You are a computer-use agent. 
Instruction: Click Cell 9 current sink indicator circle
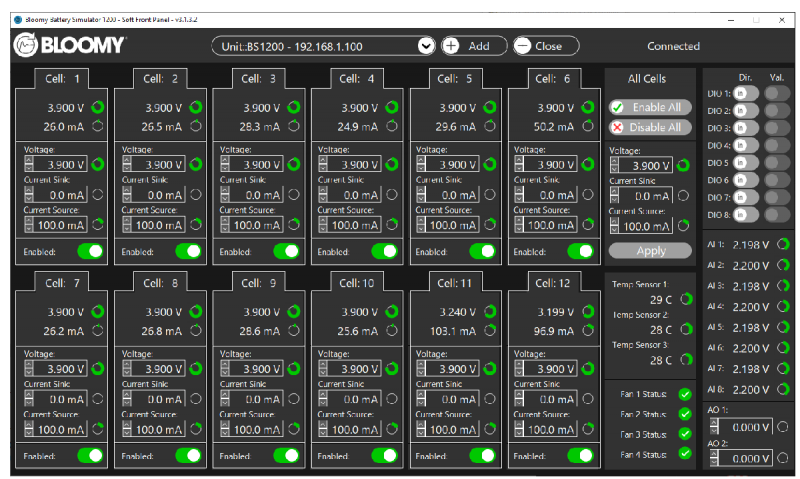294,399
